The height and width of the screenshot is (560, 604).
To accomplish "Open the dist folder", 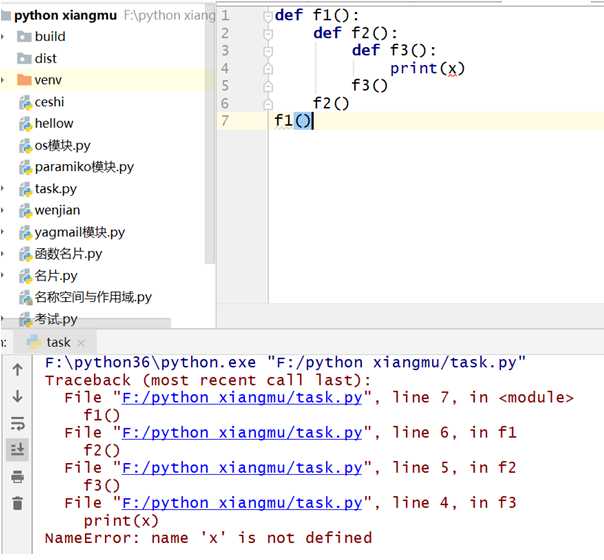I will 45,59.
